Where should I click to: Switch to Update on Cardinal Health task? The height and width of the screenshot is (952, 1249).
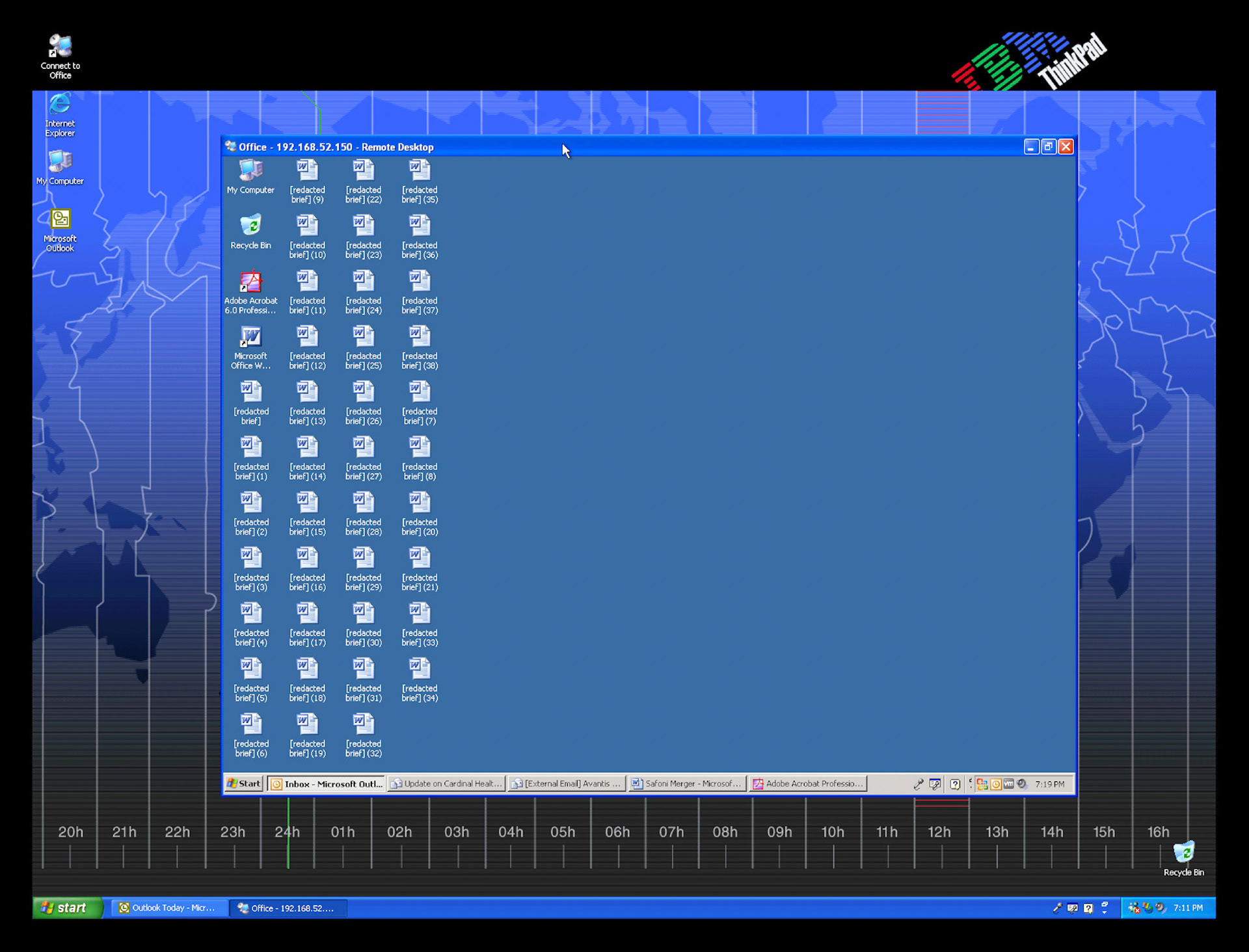[x=446, y=784]
